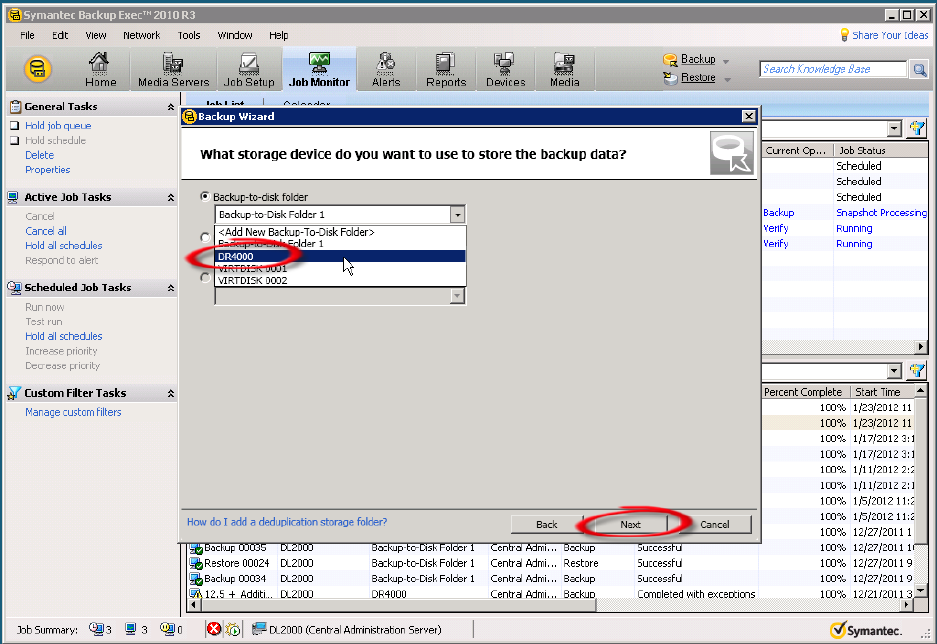Click the Knowledge Base search magnifier icon

tap(919, 70)
